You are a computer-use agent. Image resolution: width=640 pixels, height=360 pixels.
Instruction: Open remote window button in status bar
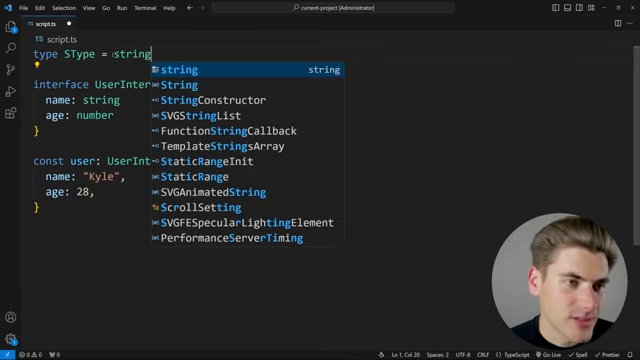7,355
